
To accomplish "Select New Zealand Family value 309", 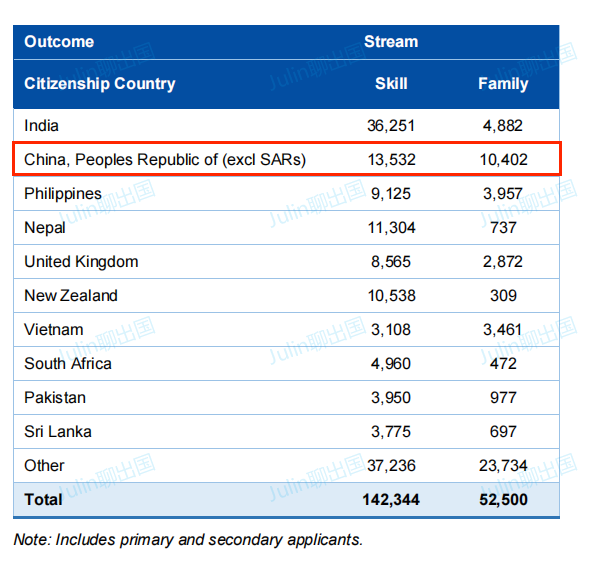I will point(503,296).
